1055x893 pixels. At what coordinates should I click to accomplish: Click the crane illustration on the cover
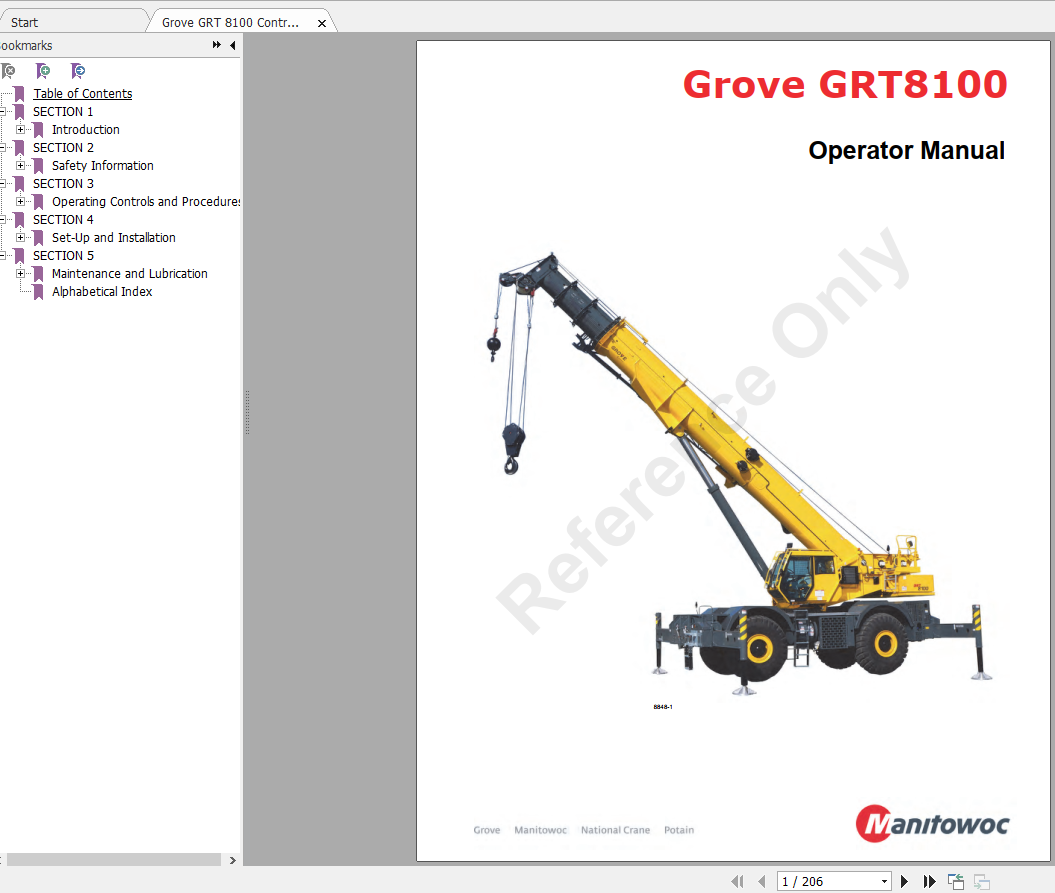[739, 474]
